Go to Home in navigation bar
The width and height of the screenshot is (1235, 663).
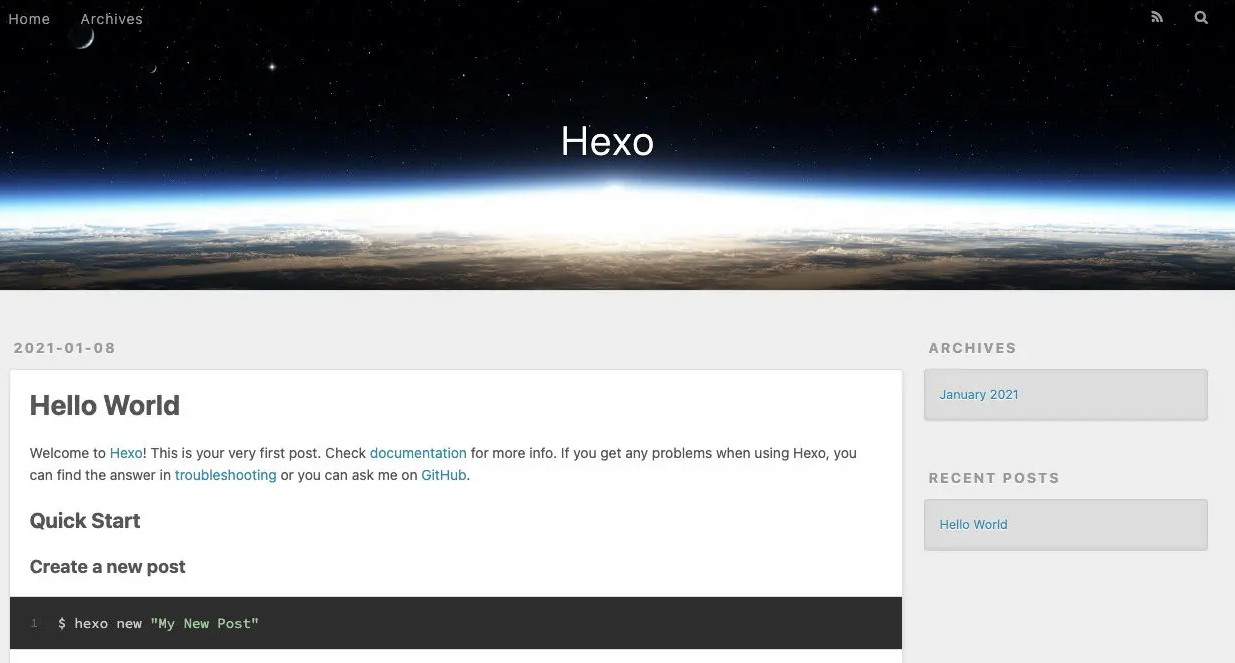pyautogui.click(x=29, y=19)
